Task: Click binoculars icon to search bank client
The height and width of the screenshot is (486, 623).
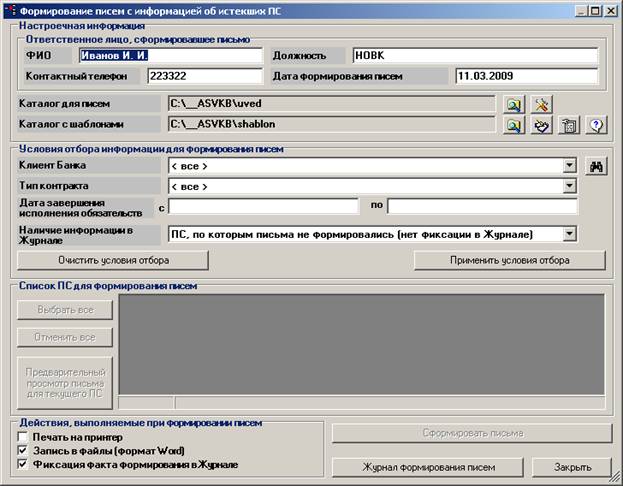Action: pyautogui.click(x=597, y=167)
